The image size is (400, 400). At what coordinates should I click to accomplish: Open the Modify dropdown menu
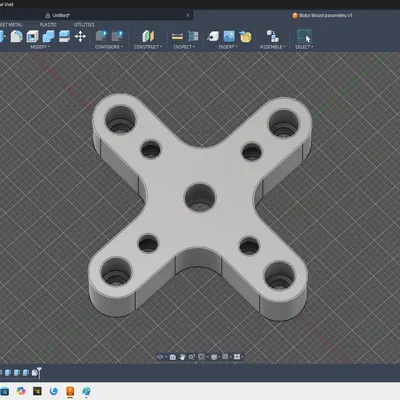40,47
